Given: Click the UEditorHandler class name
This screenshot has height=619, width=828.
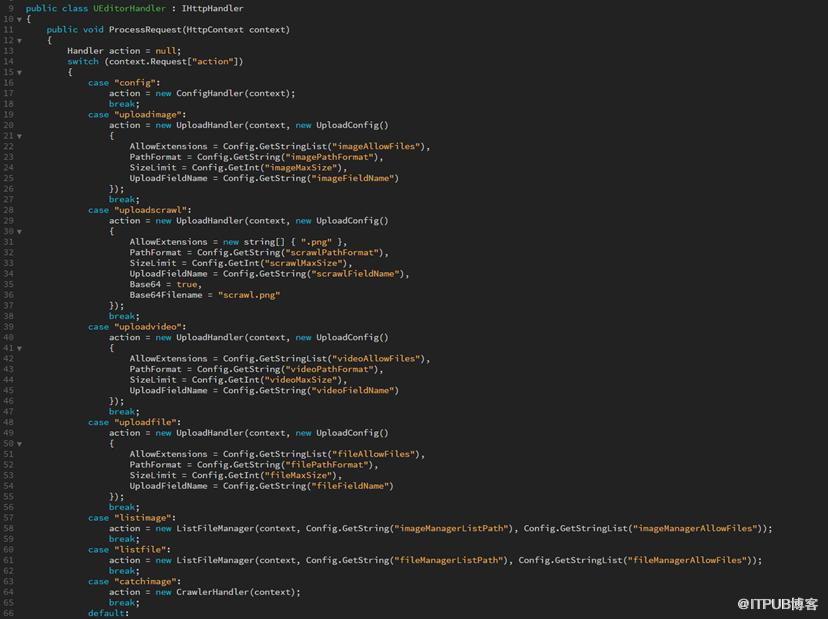Looking at the screenshot, I should pos(129,8).
